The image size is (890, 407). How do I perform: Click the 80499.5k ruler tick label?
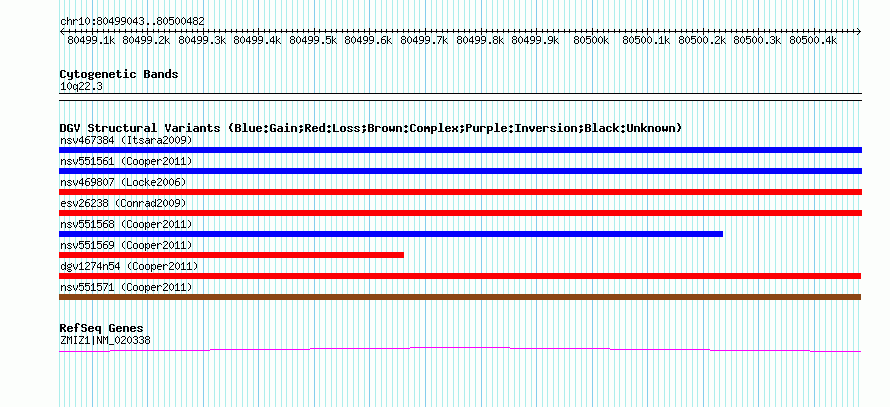pyautogui.click(x=314, y=40)
